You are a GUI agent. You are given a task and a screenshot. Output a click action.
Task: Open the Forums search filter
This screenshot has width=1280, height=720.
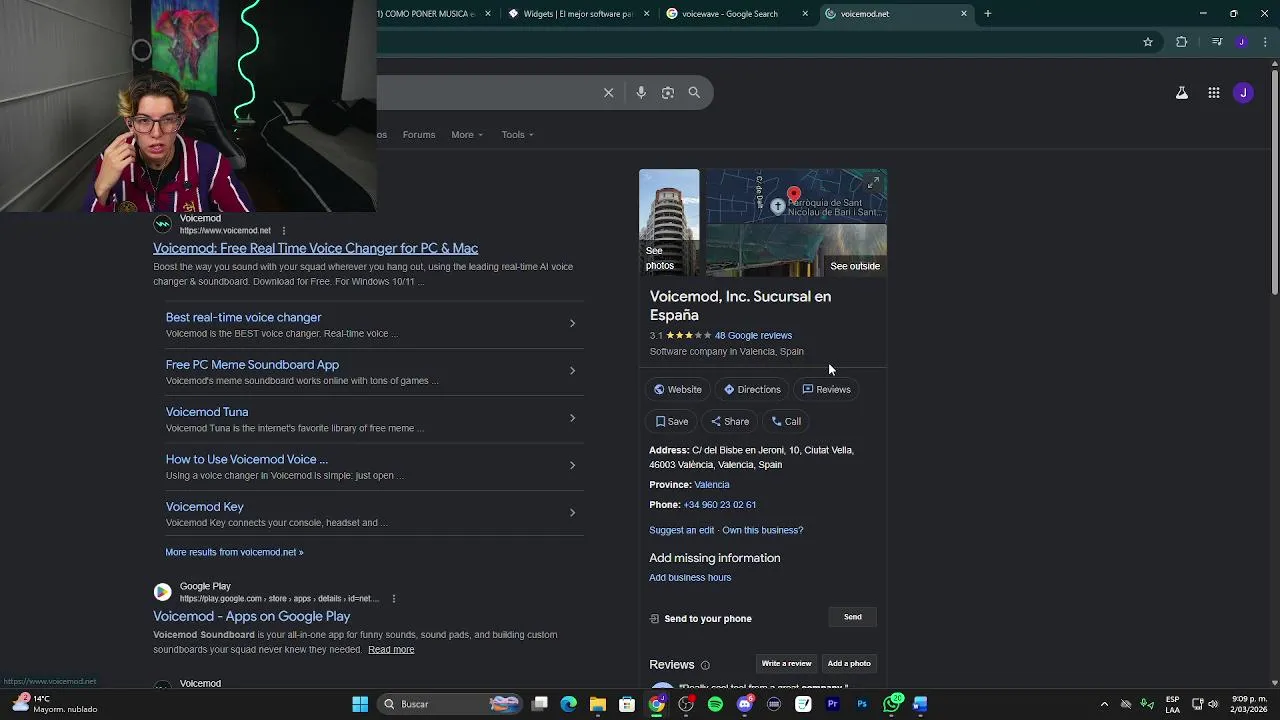[419, 135]
